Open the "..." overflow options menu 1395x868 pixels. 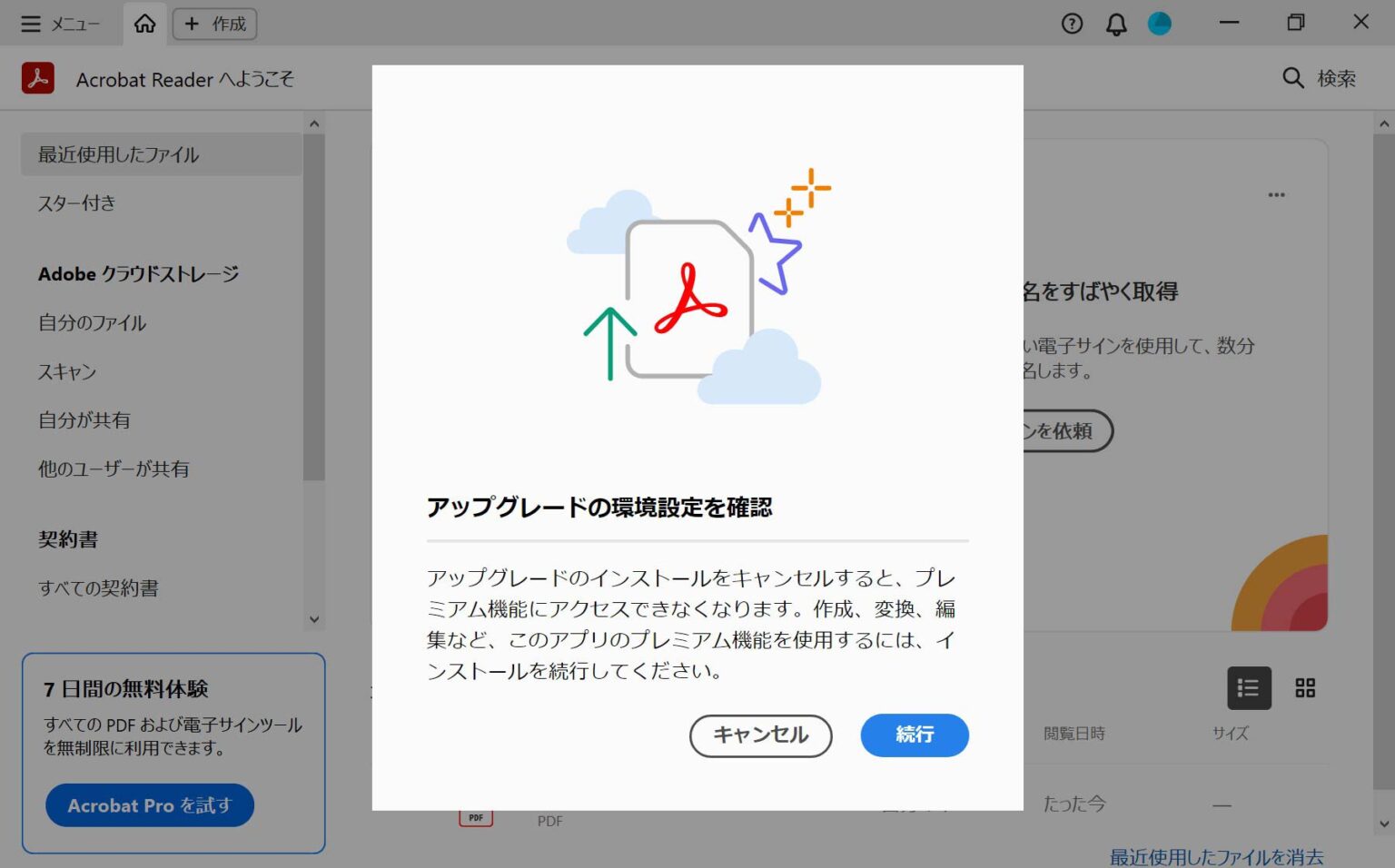pos(1276,194)
